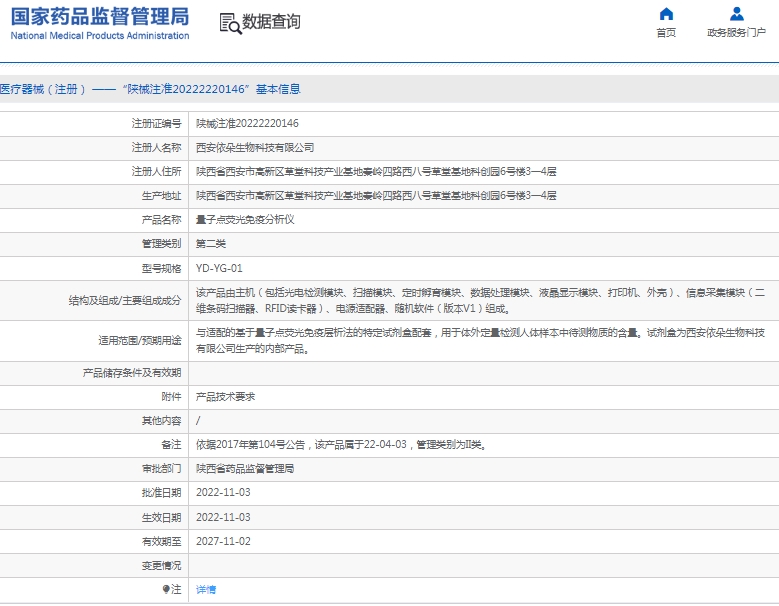Click the 生产地址 label
This screenshot has width=779, height=606.
(x=161, y=195)
